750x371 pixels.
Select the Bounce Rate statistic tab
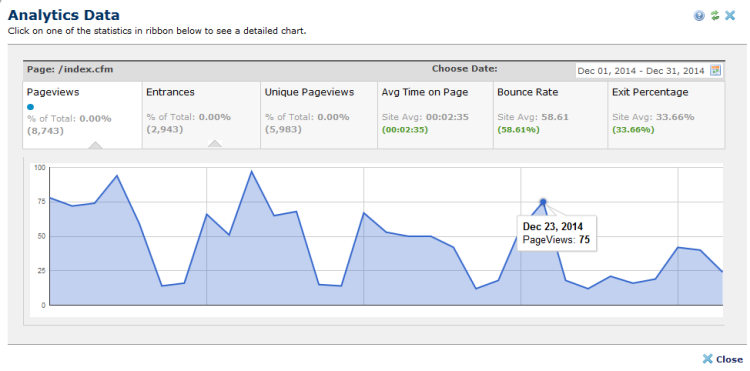coord(550,115)
